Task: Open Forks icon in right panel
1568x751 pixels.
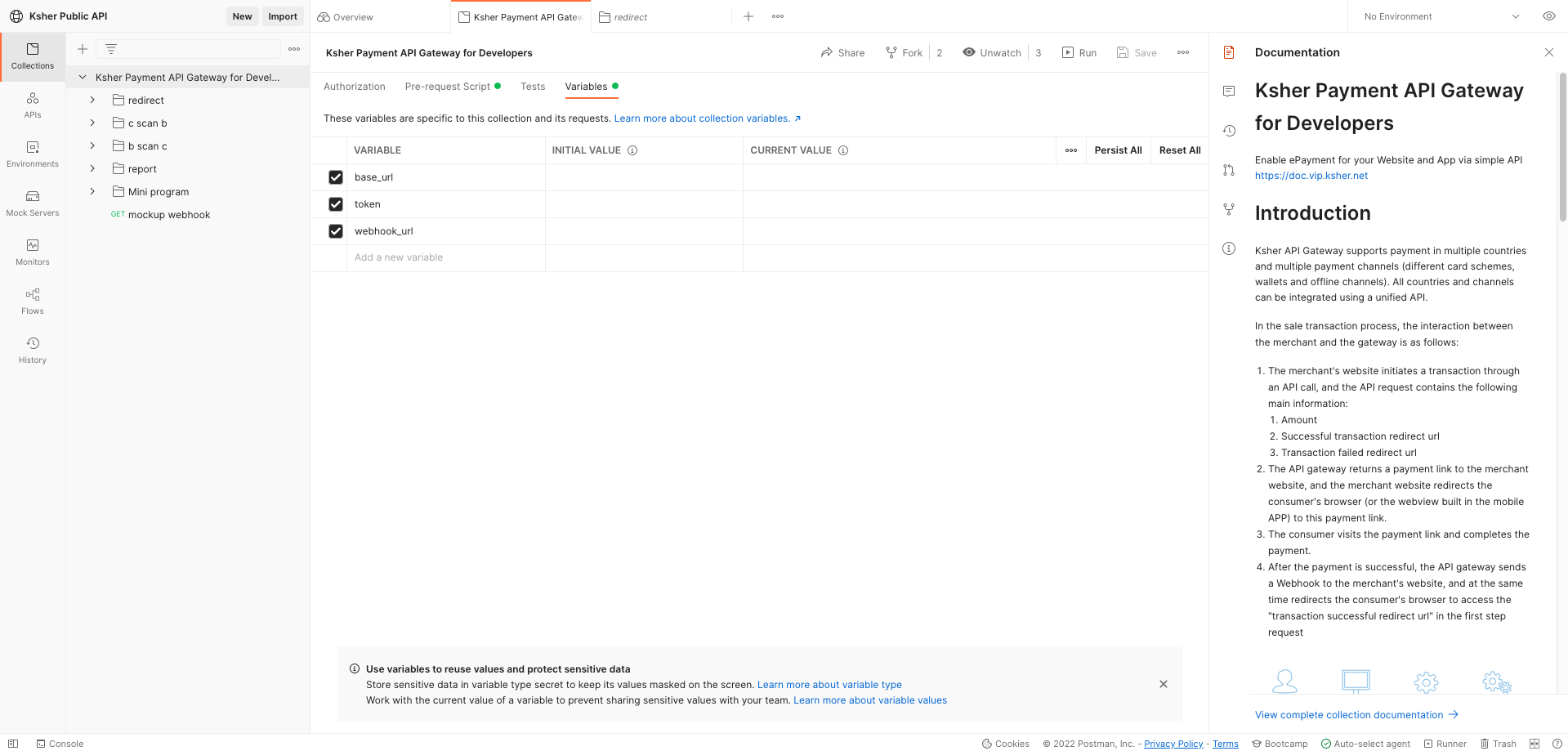Action: [1228, 209]
